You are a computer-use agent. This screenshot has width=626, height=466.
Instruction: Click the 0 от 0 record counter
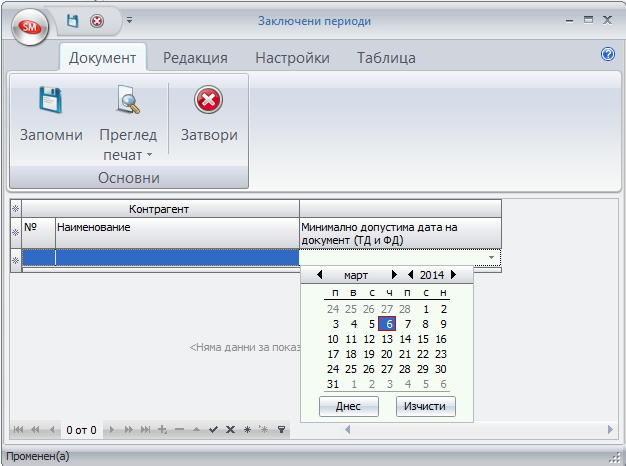click(x=81, y=430)
